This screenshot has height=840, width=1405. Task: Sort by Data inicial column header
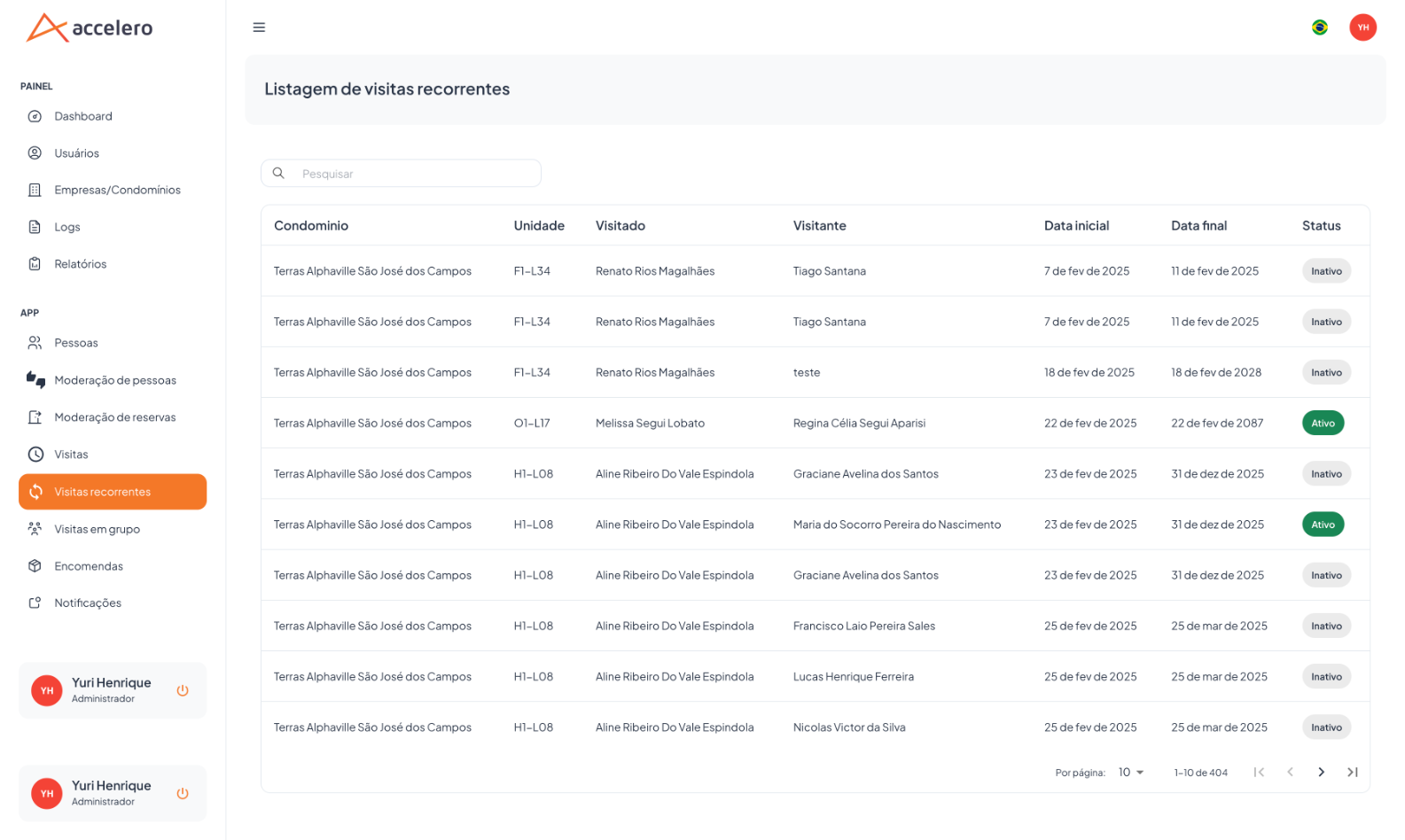[x=1076, y=226]
